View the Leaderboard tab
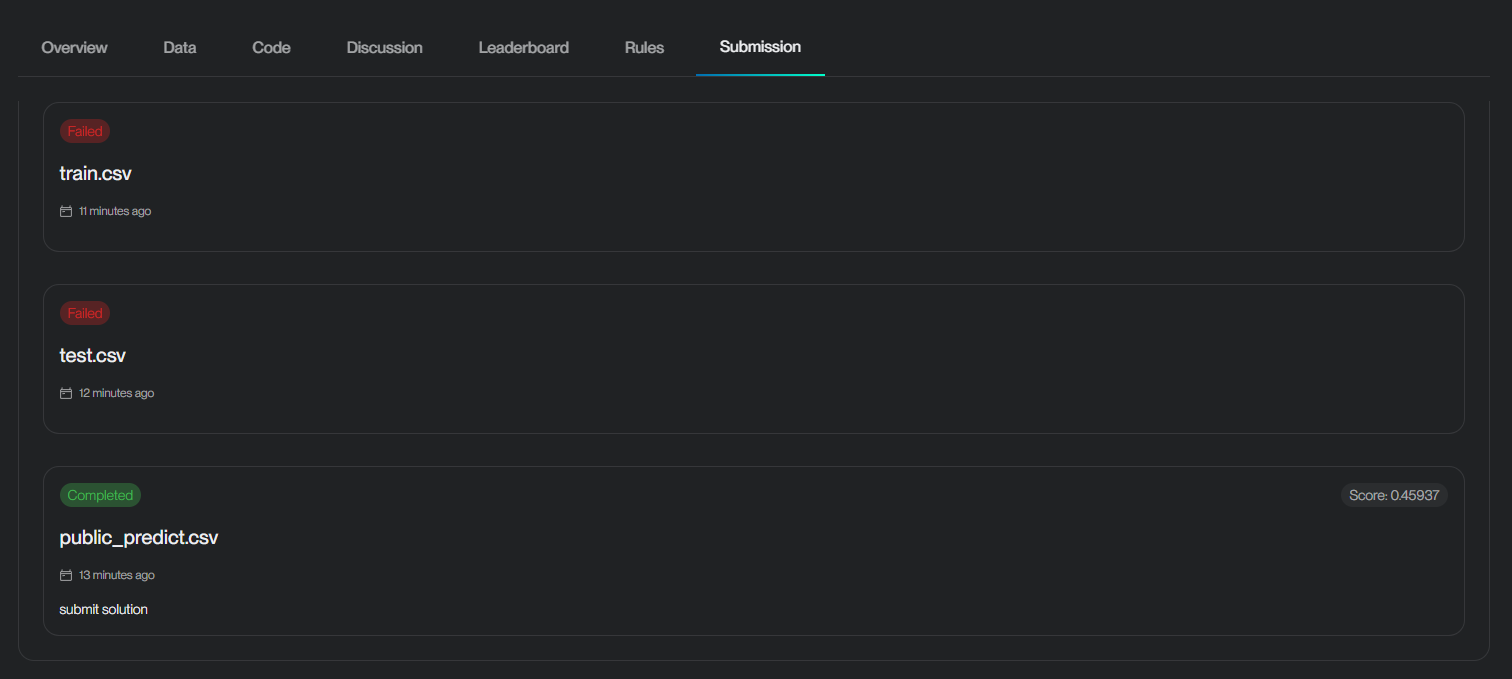This screenshot has height=679, width=1512. (523, 47)
